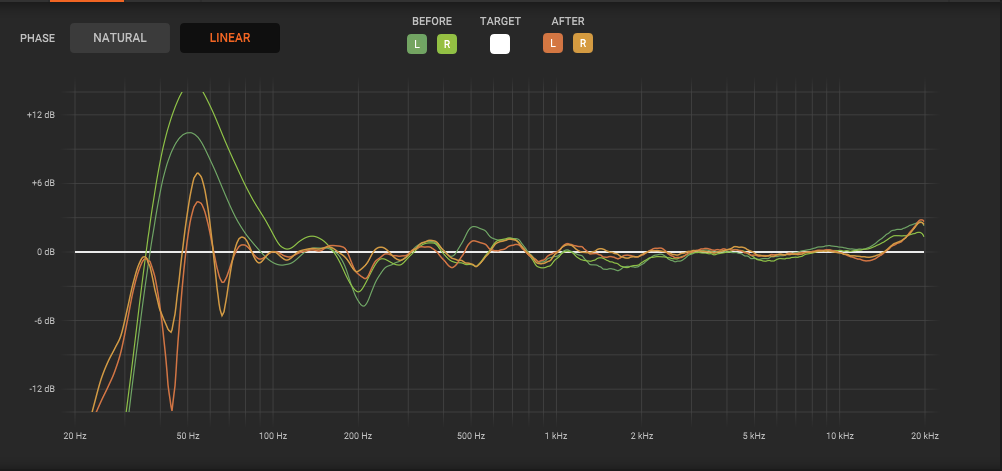Click the -12 dB axis label

click(42, 389)
